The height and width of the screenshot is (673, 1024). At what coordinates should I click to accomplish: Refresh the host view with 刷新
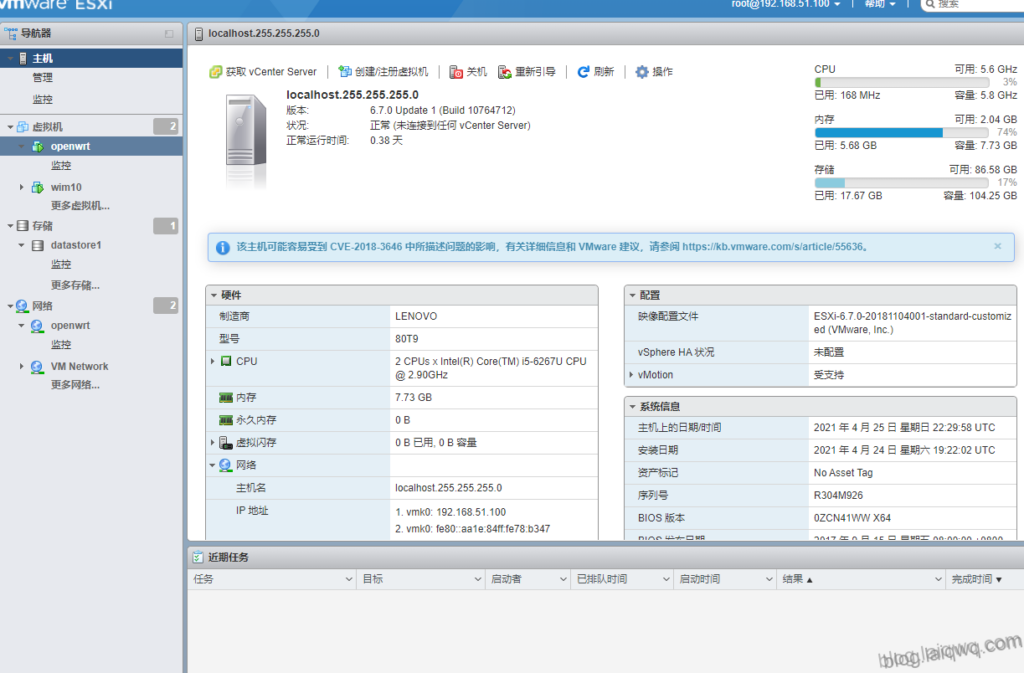click(x=583, y=72)
